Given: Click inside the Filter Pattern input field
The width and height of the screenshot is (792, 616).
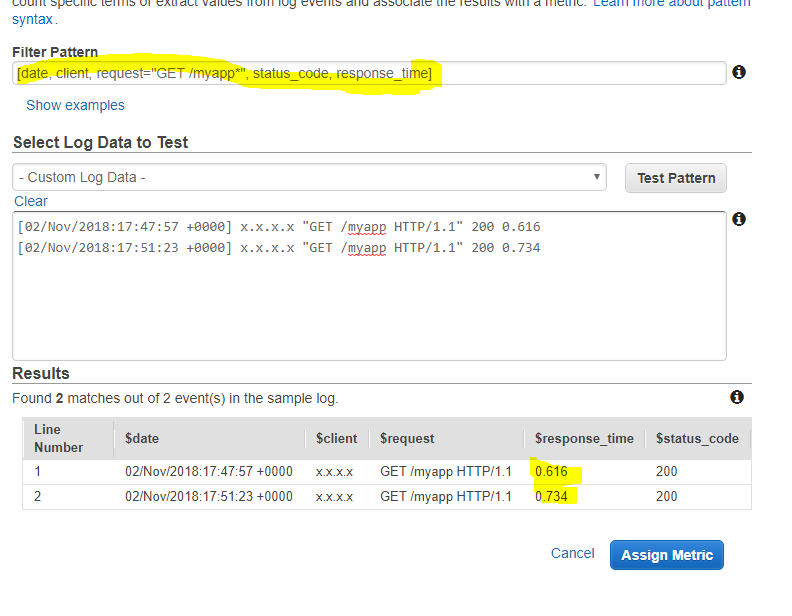Looking at the screenshot, I should pyautogui.click(x=369, y=73).
